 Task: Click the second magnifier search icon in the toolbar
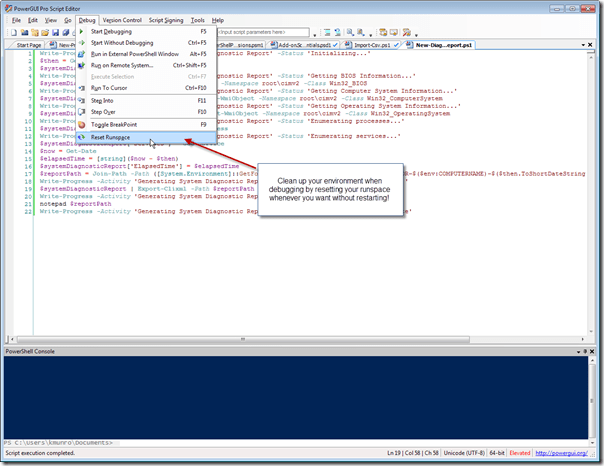point(360,32)
